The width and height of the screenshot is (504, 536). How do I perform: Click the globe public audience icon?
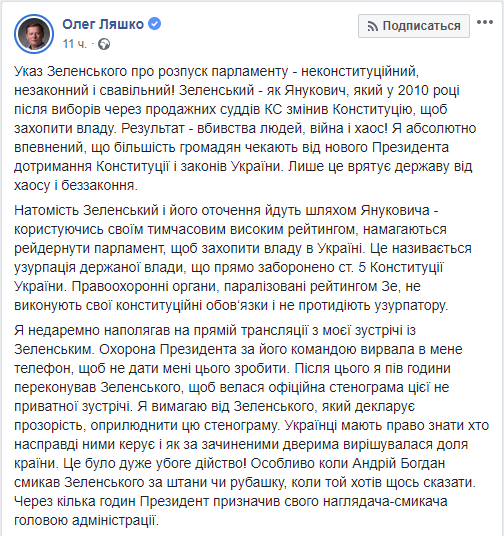pyautogui.click(x=104, y=44)
